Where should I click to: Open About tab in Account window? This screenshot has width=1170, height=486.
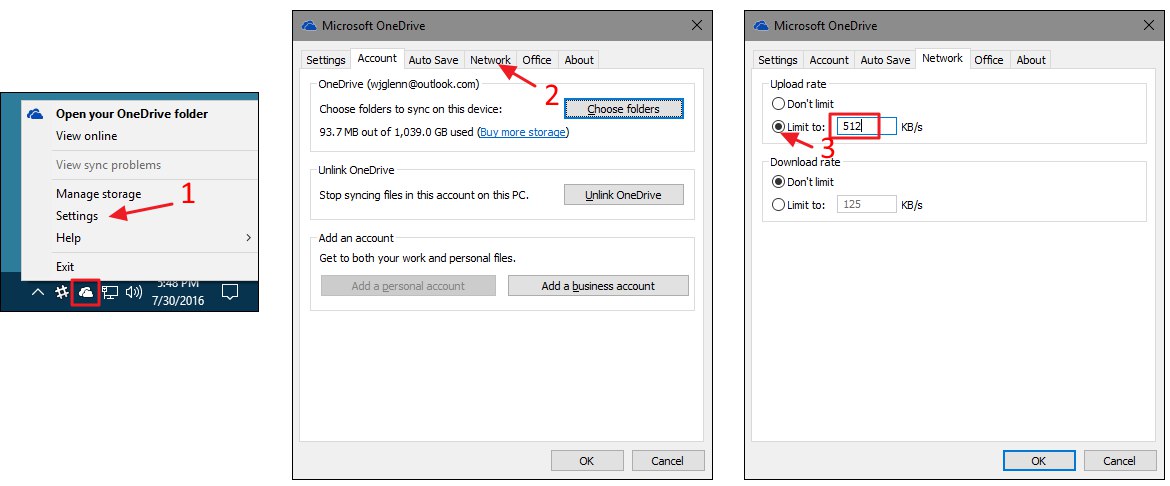click(x=579, y=60)
